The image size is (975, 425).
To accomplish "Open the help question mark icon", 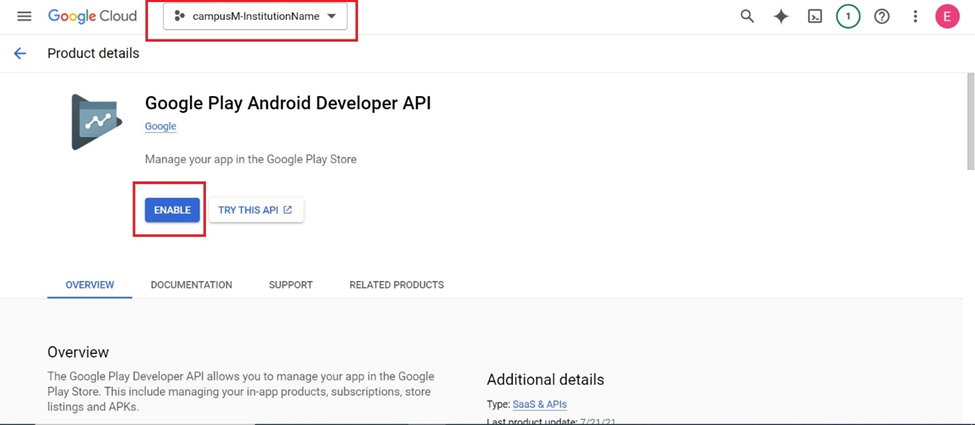I will coord(882,17).
